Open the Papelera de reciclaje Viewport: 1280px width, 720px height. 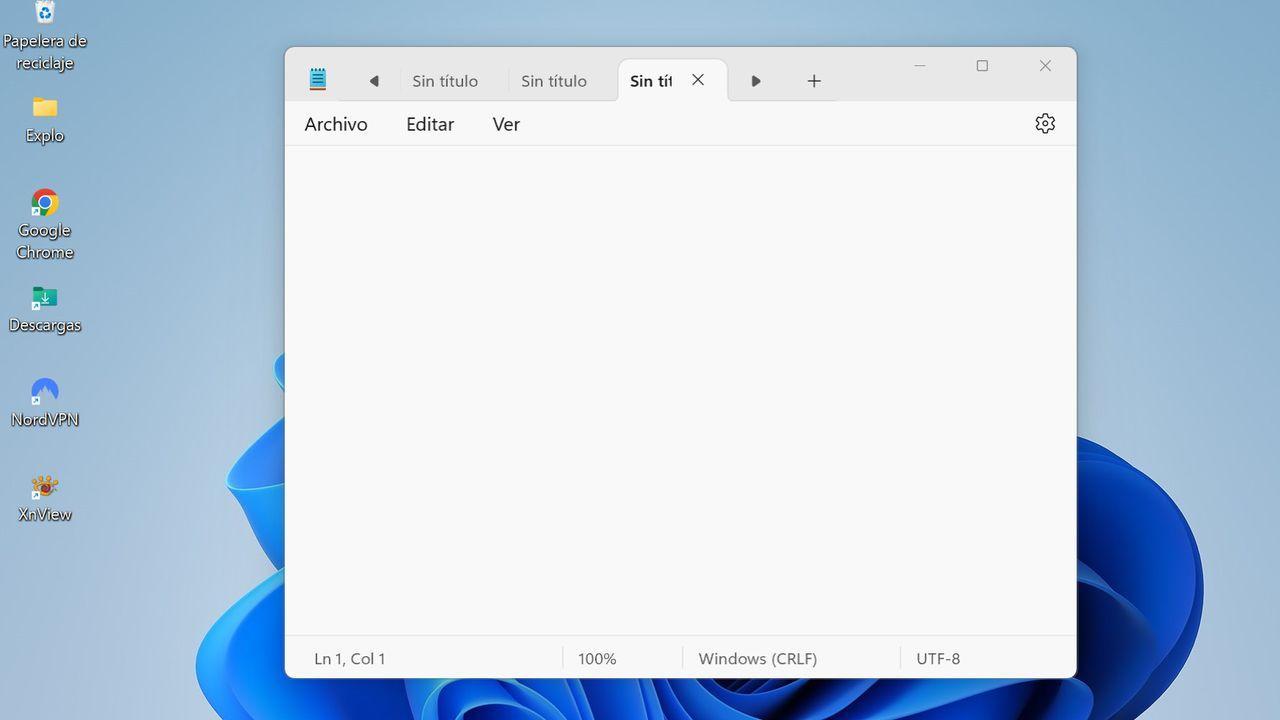[x=44, y=14]
